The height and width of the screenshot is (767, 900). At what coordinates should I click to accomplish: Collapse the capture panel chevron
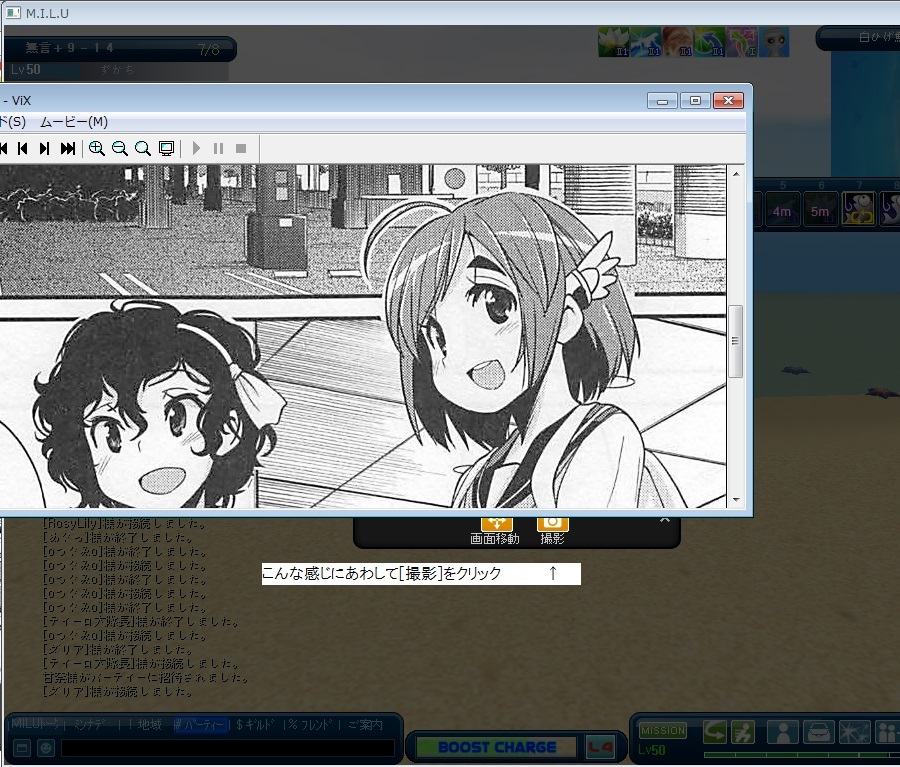(665, 520)
